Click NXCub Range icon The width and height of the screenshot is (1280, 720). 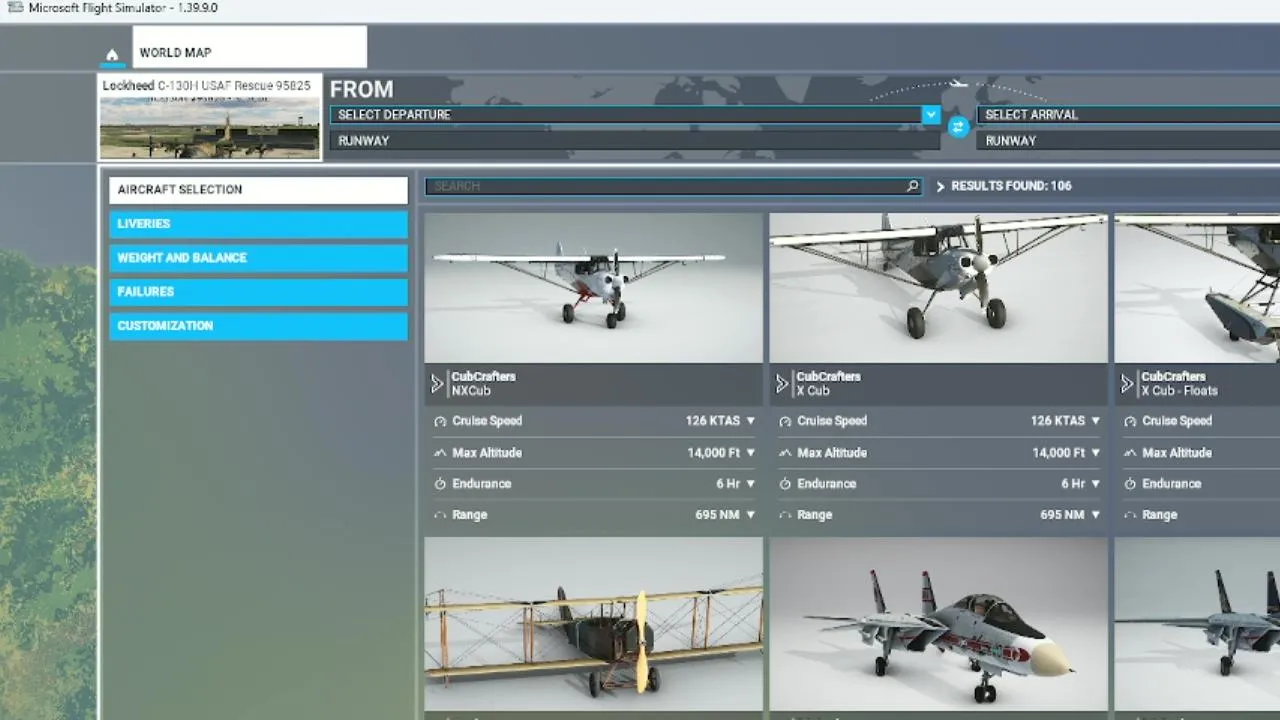[439, 515]
